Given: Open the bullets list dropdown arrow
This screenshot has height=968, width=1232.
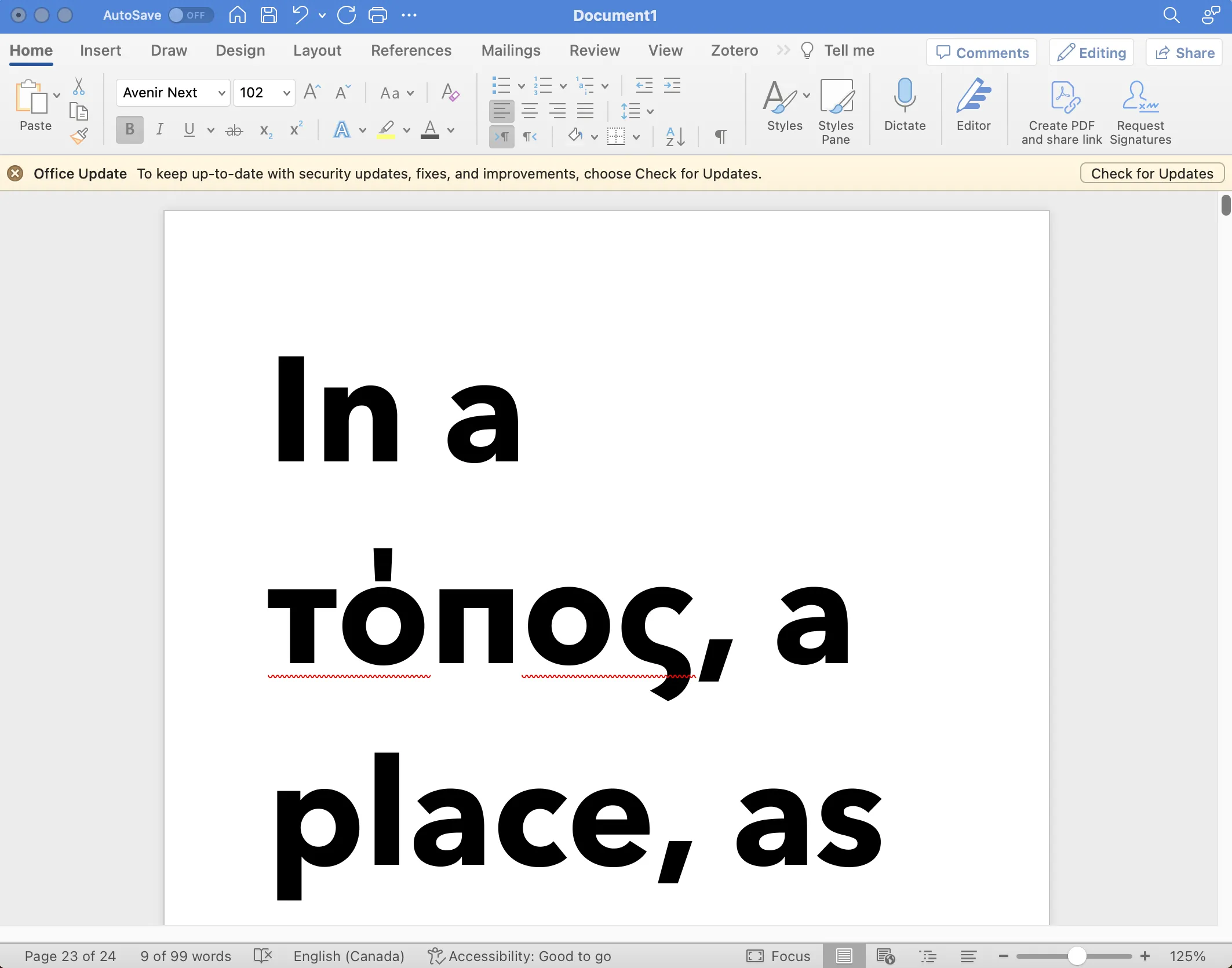Looking at the screenshot, I should coord(522,86).
